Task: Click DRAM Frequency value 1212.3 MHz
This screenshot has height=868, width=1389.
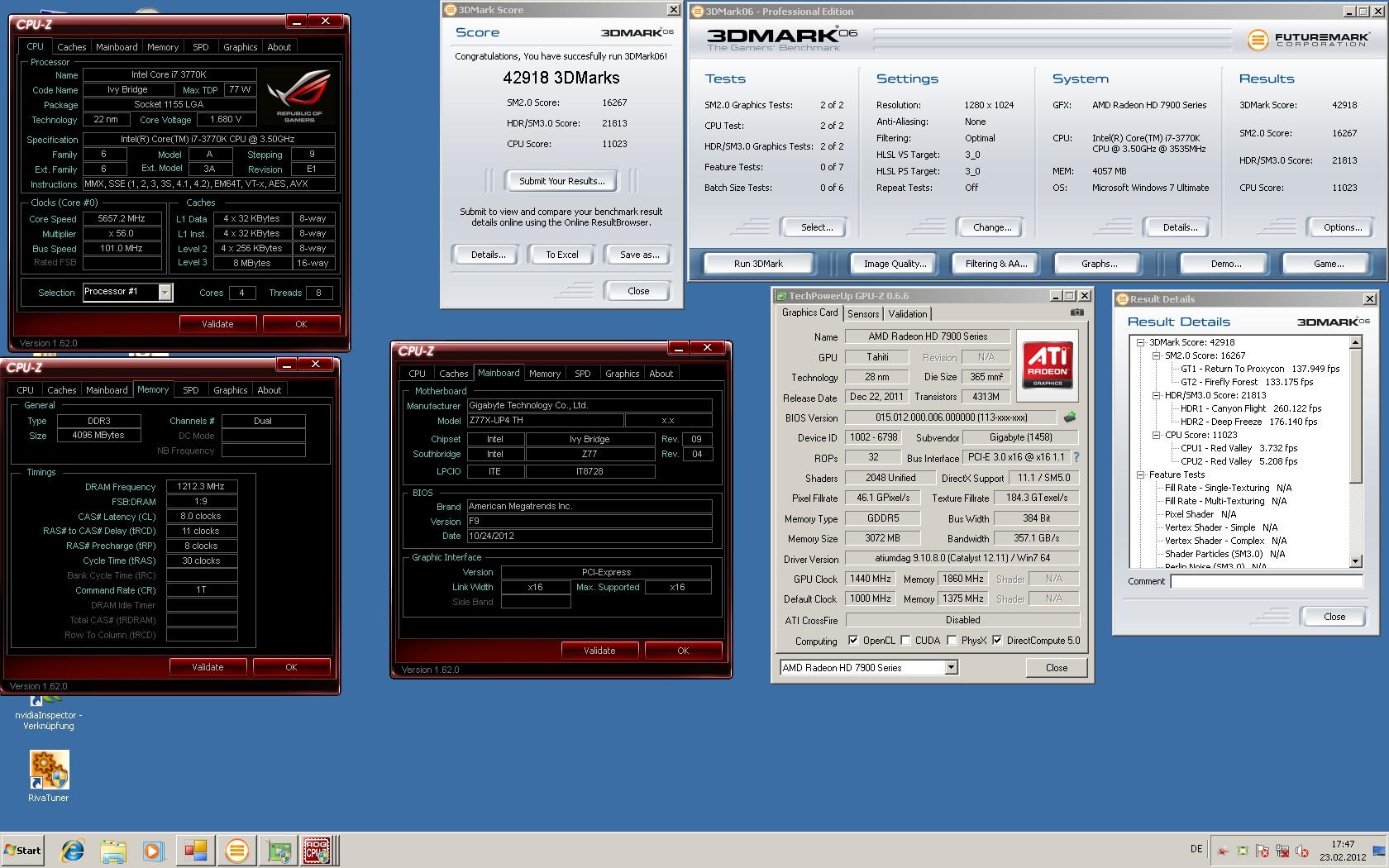Action: 201,486
